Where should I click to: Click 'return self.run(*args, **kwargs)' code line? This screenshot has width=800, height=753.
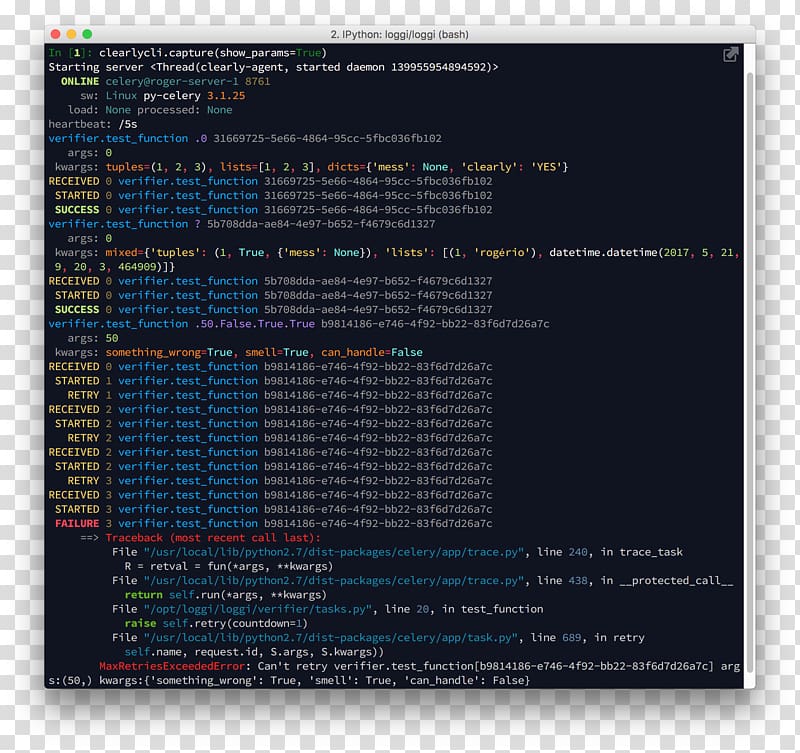[x=226, y=595]
